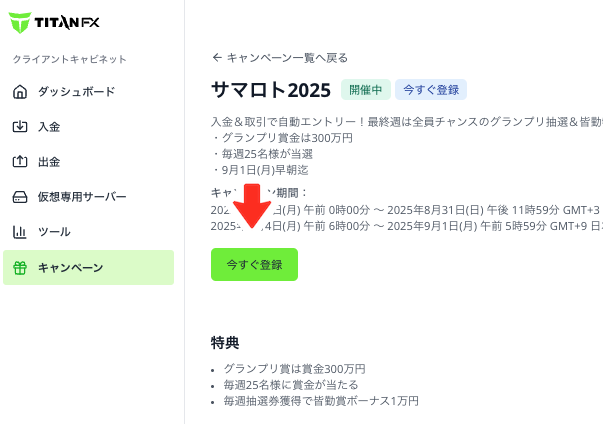The image size is (603, 424).
Task: Click the green 今すぐ登録 button
Action: [254, 264]
